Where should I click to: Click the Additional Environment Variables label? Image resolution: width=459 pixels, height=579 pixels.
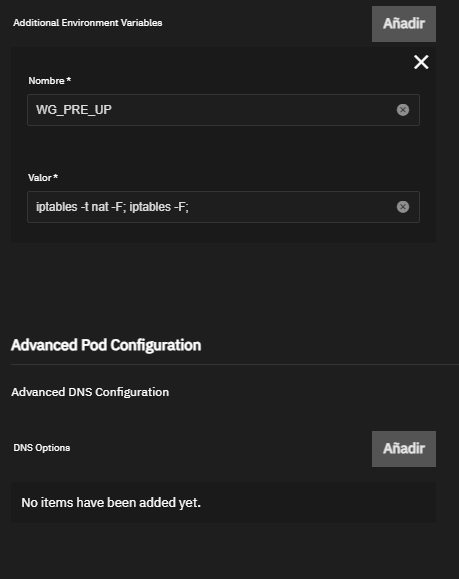(x=88, y=23)
